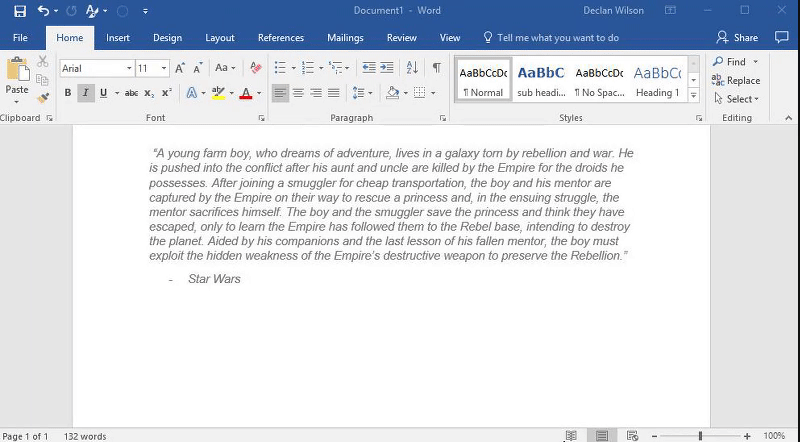
Task: Open the font size dropdown
Action: [x=164, y=68]
